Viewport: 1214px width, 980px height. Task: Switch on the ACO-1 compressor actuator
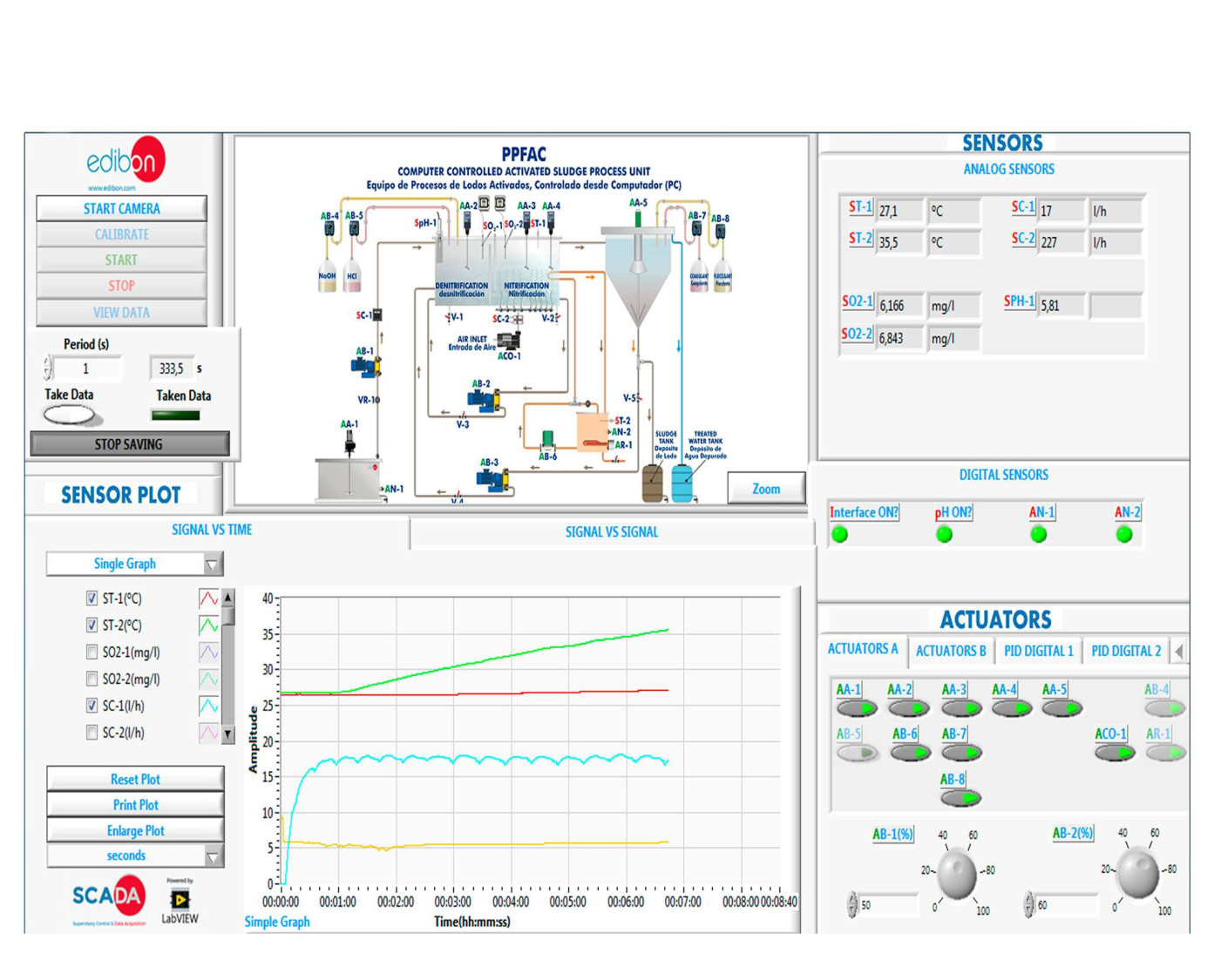1114,753
